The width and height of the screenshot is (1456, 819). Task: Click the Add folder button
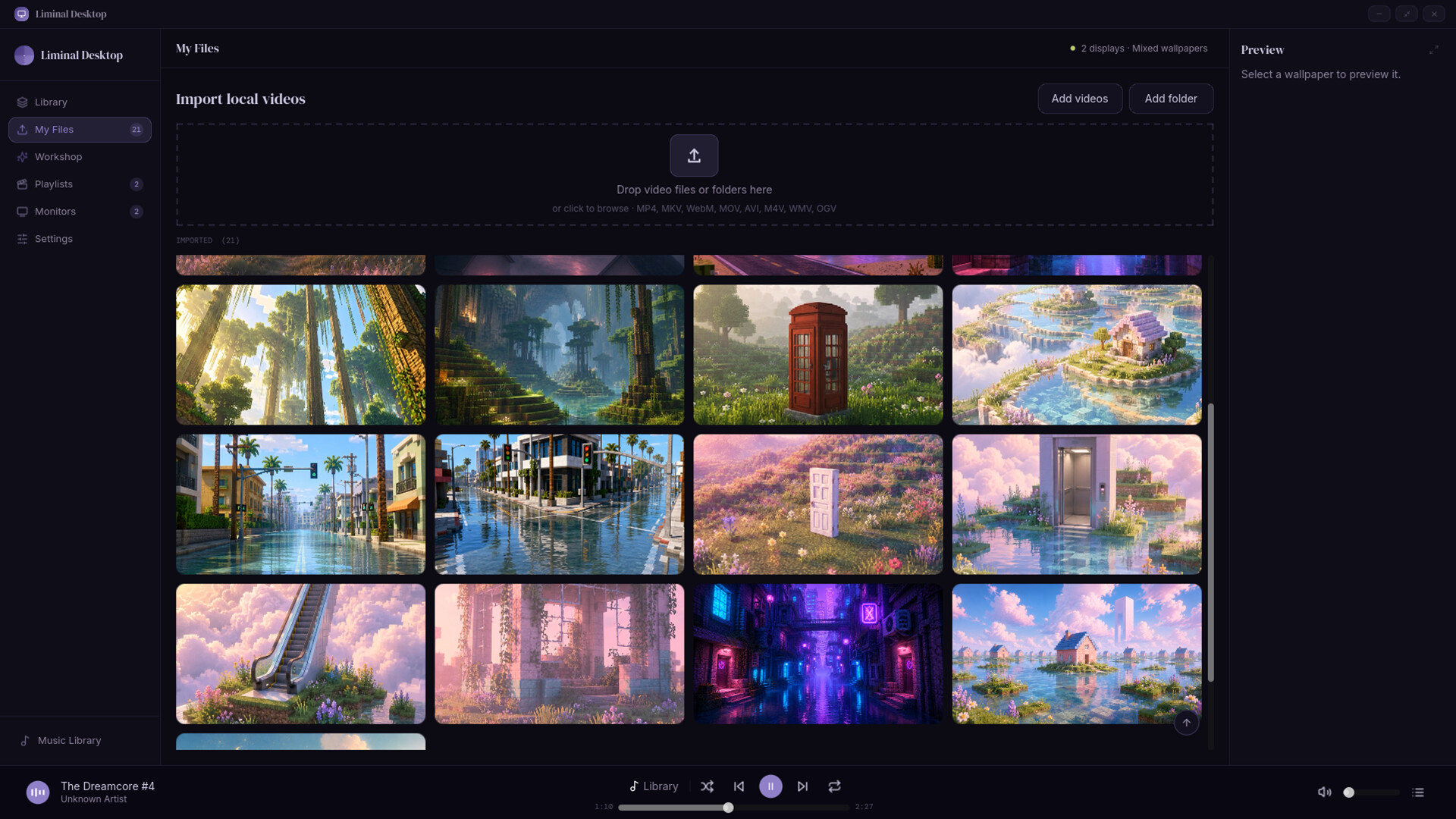1171,99
